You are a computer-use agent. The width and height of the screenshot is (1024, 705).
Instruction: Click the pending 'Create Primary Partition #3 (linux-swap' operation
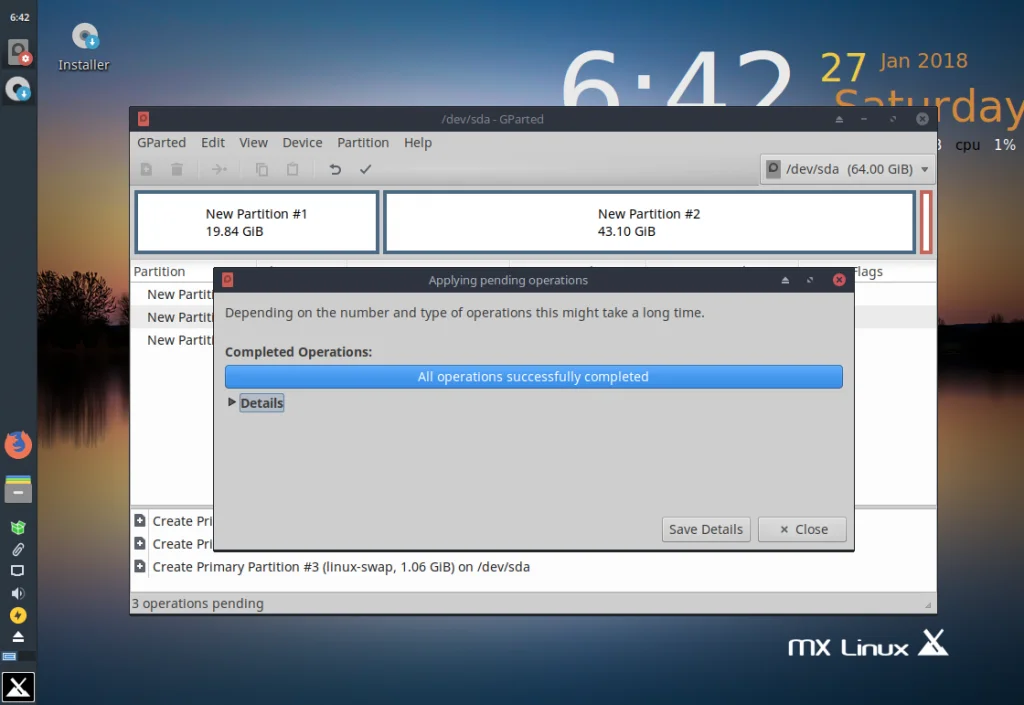(341, 567)
